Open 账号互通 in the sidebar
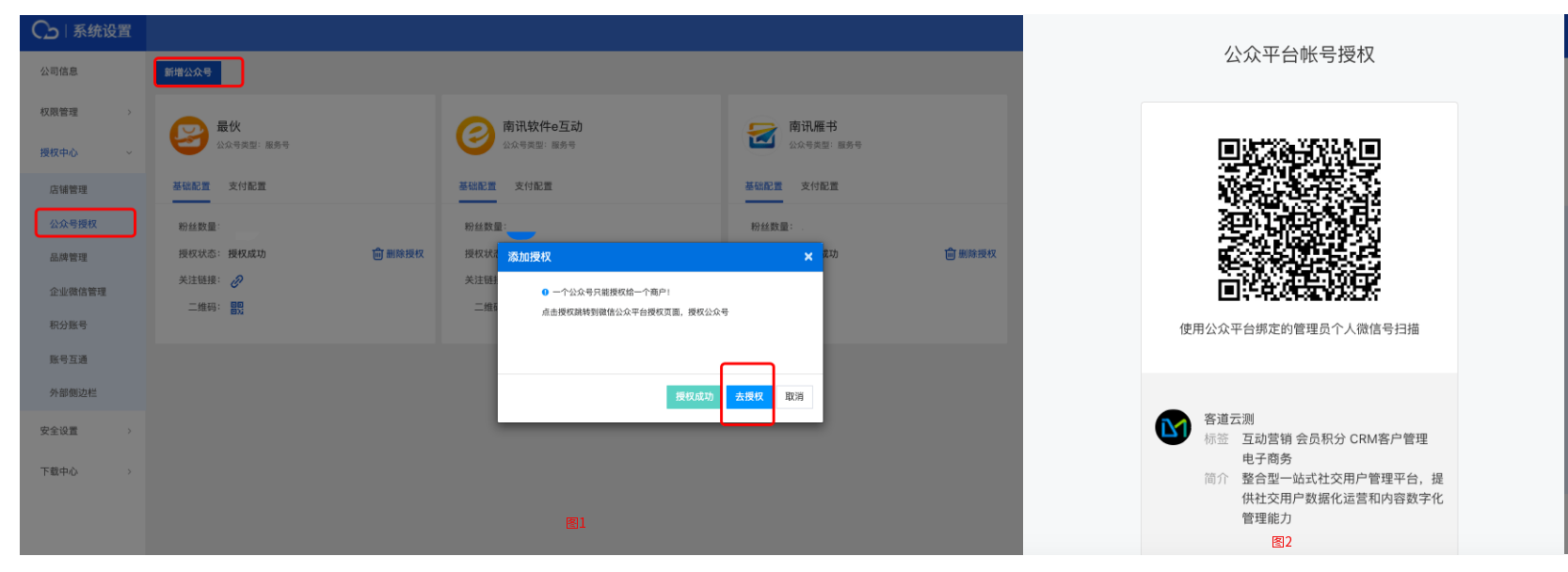This screenshot has width=1568, height=572. (69, 359)
